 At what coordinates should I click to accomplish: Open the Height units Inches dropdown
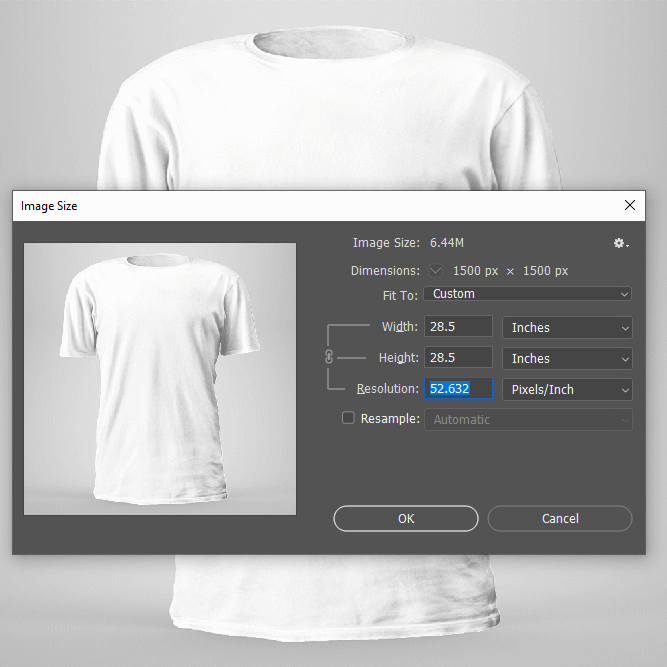click(567, 359)
